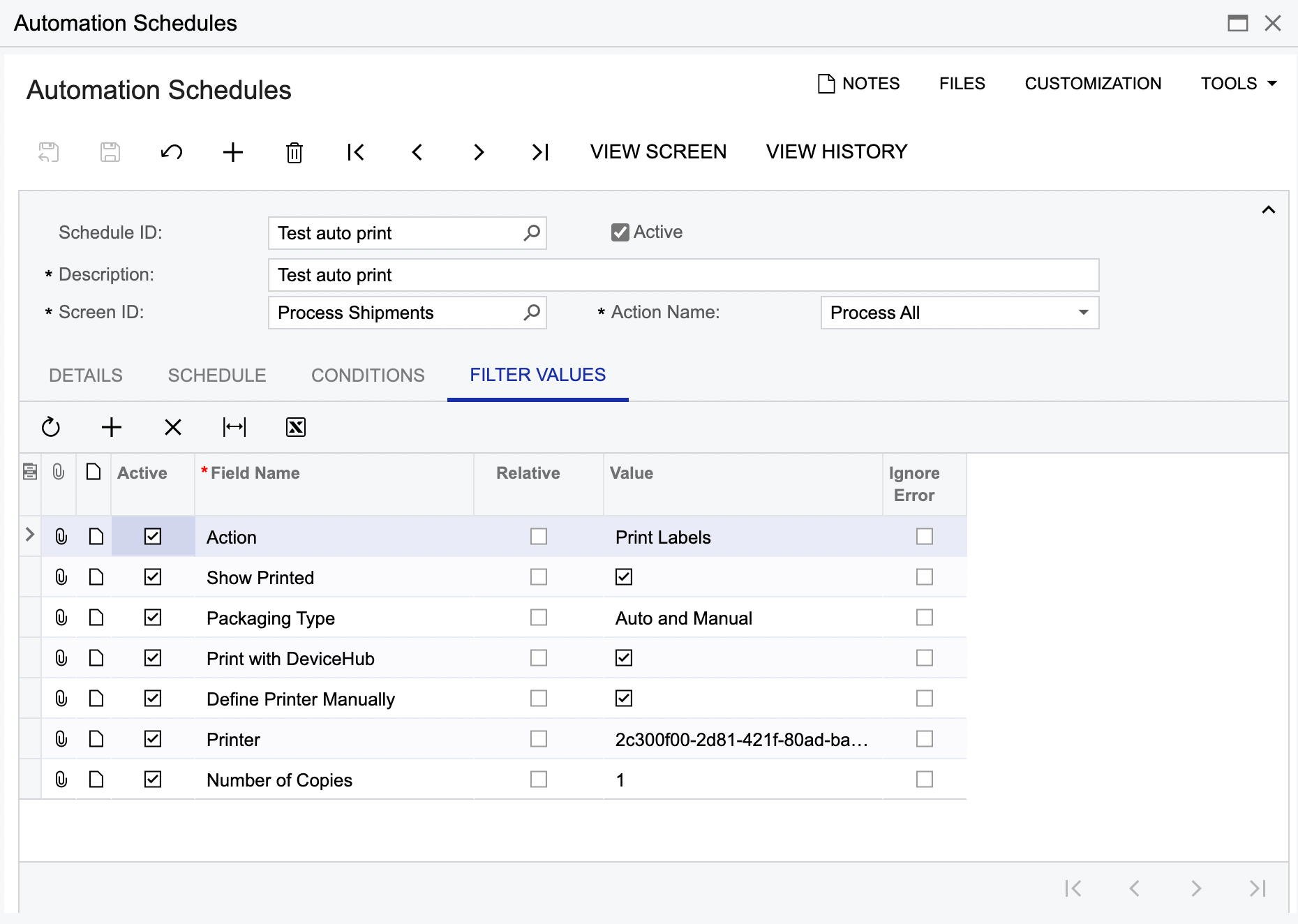Viewport: 1298px width, 924px height.
Task: Open the FILES dialog
Action: click(962, 84)
